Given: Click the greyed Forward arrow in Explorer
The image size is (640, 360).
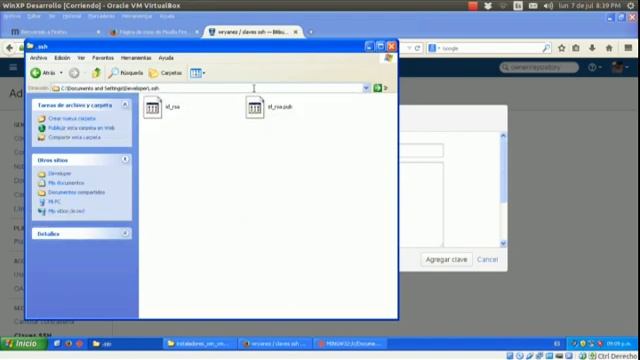Looking at the screenshot, I should coord(74,73).
